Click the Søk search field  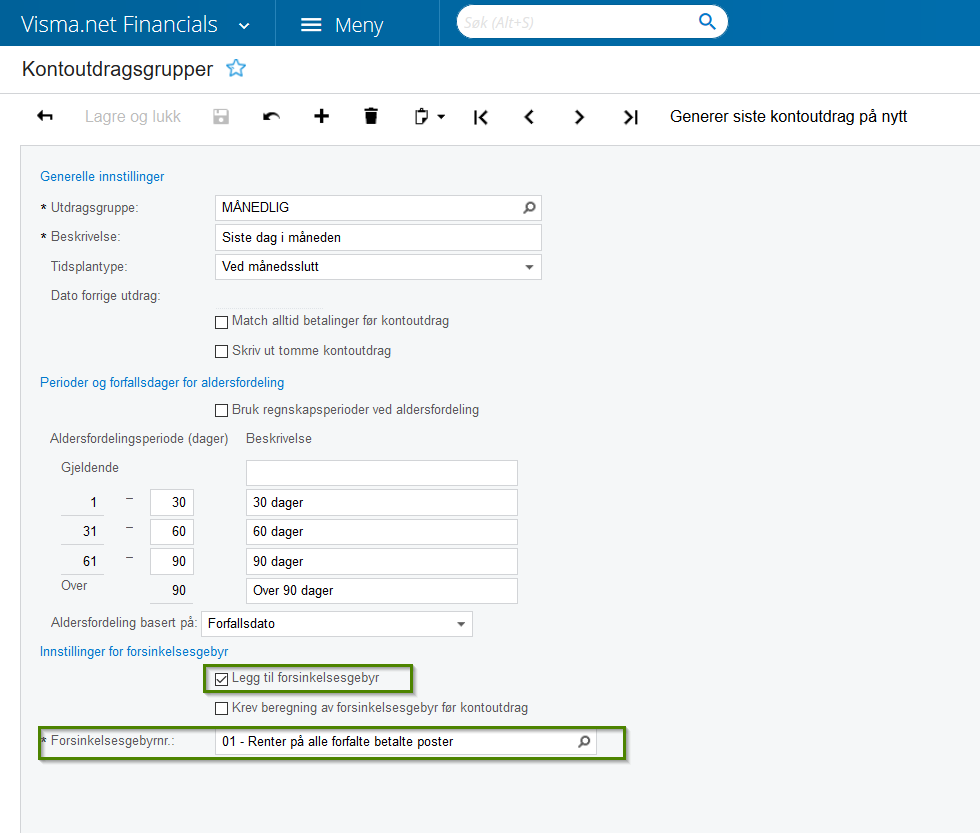point(578,22)
